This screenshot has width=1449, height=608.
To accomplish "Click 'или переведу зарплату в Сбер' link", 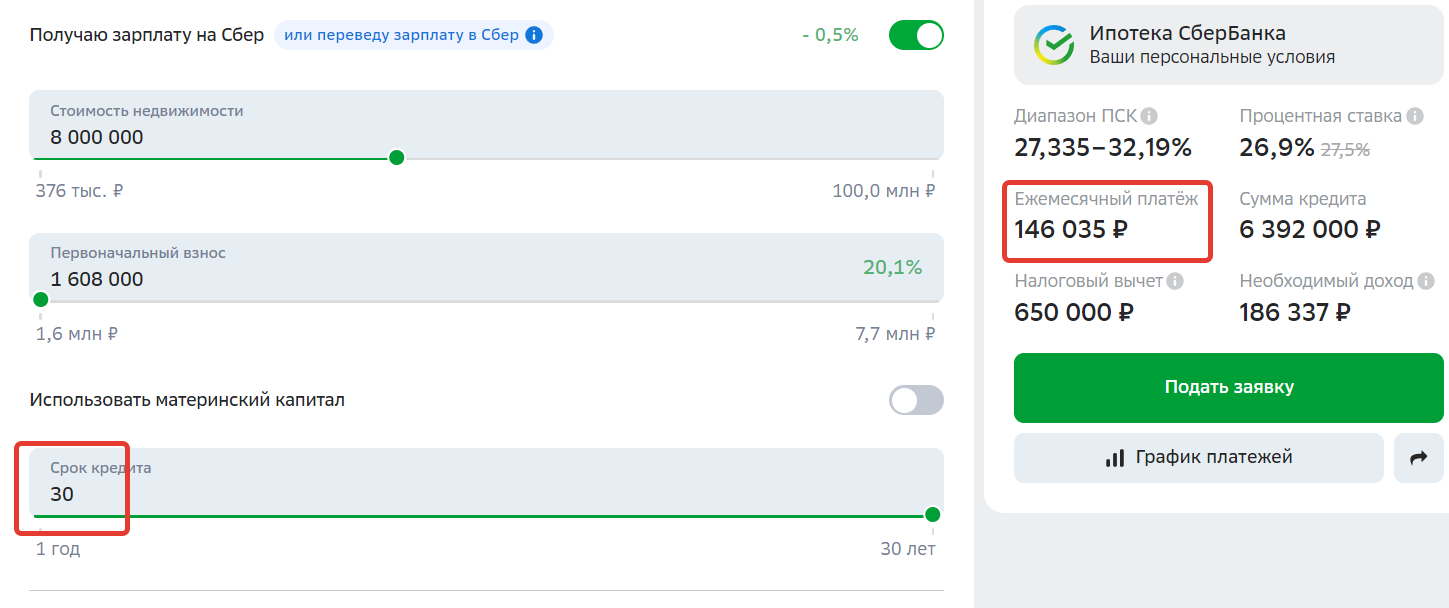I will (401, 35).
